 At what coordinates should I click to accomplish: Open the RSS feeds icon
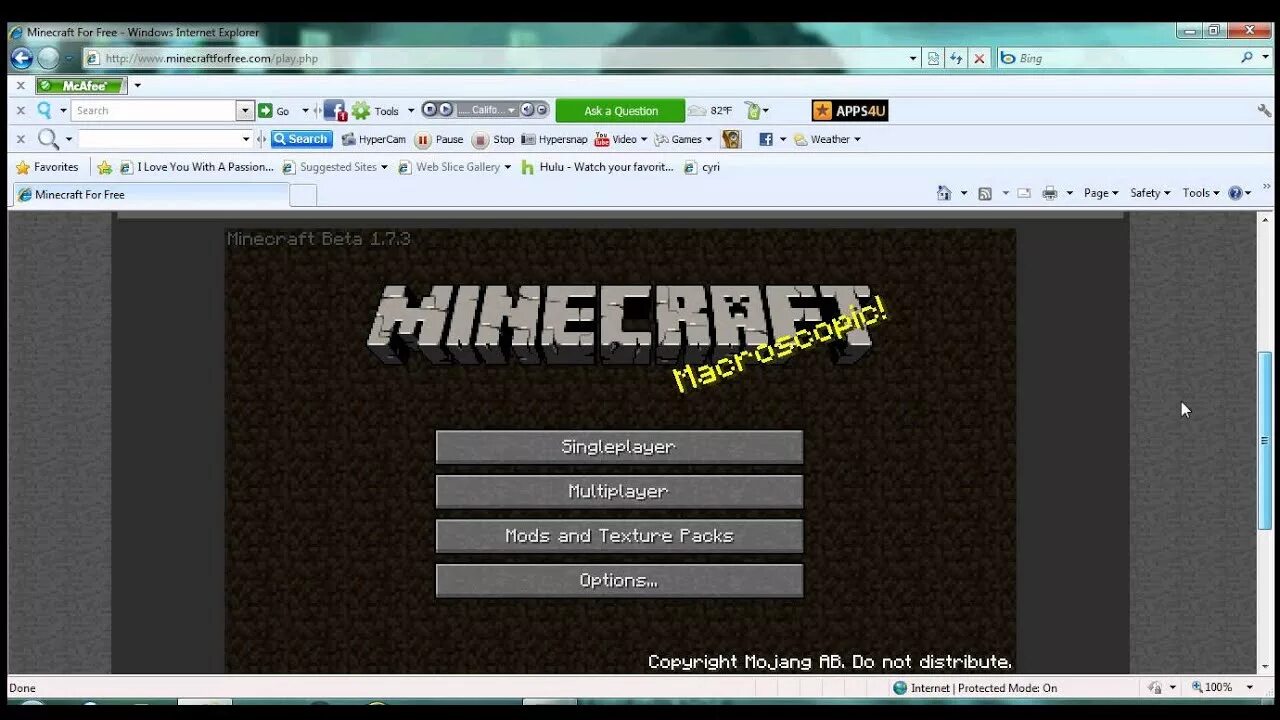click(985, 193)
